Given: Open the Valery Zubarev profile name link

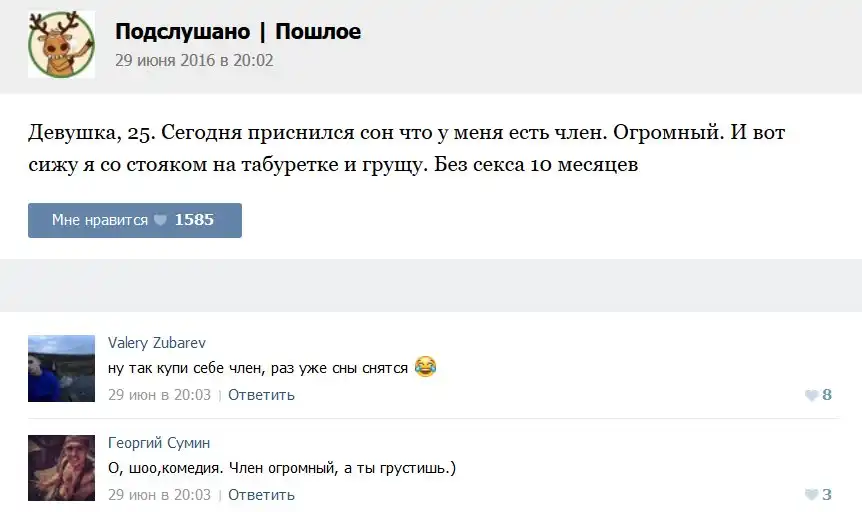Looking at the screenshot, I should 157,342.
